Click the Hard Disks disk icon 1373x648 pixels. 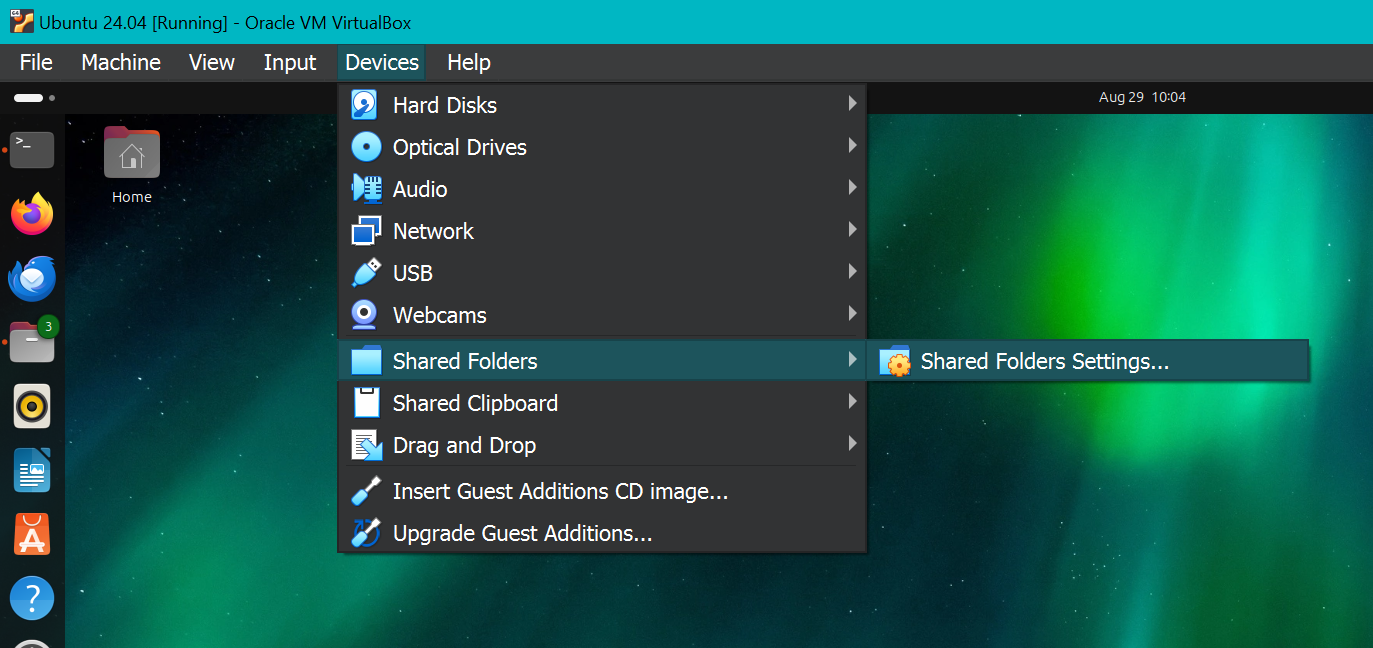click(x=365, y=105)
